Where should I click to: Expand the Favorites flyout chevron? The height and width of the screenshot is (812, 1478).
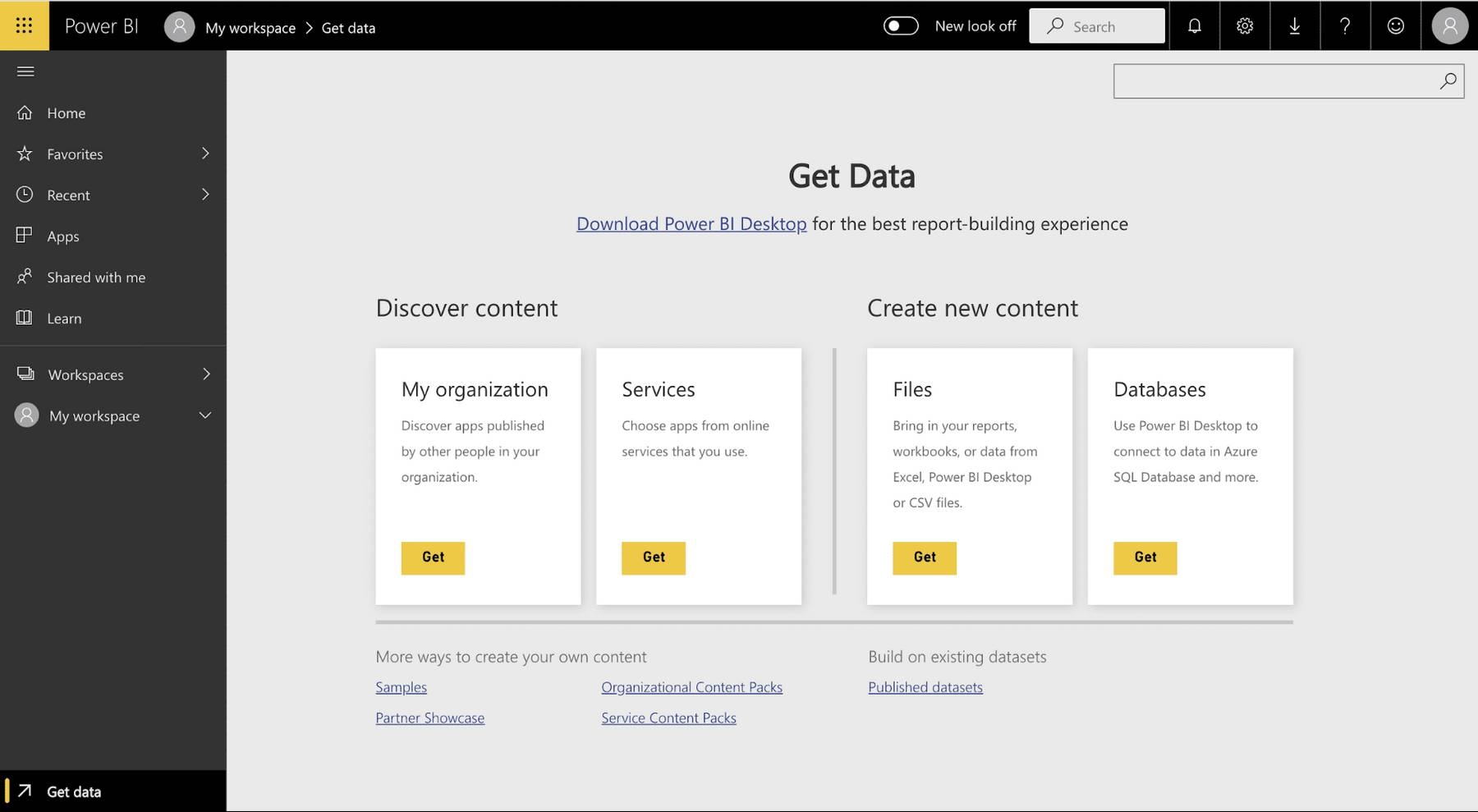[x=205, y=154]
